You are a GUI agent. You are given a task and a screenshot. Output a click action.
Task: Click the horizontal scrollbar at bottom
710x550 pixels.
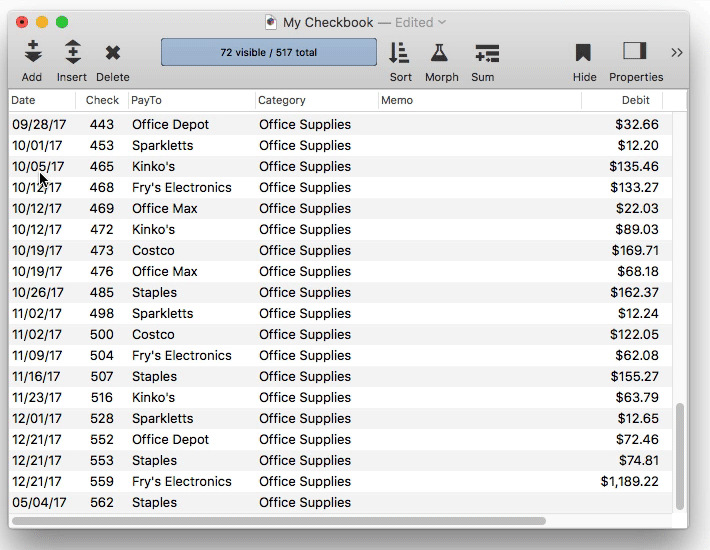(x=280, y=521)
